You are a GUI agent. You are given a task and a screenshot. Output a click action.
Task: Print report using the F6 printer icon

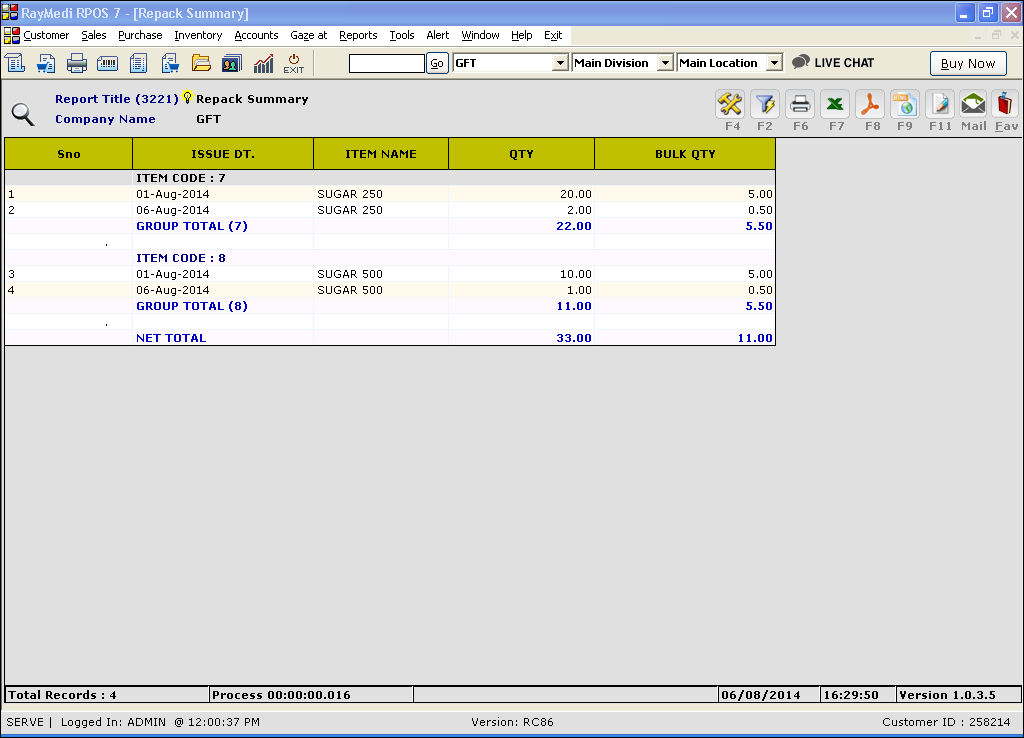(x=800, y=104)
